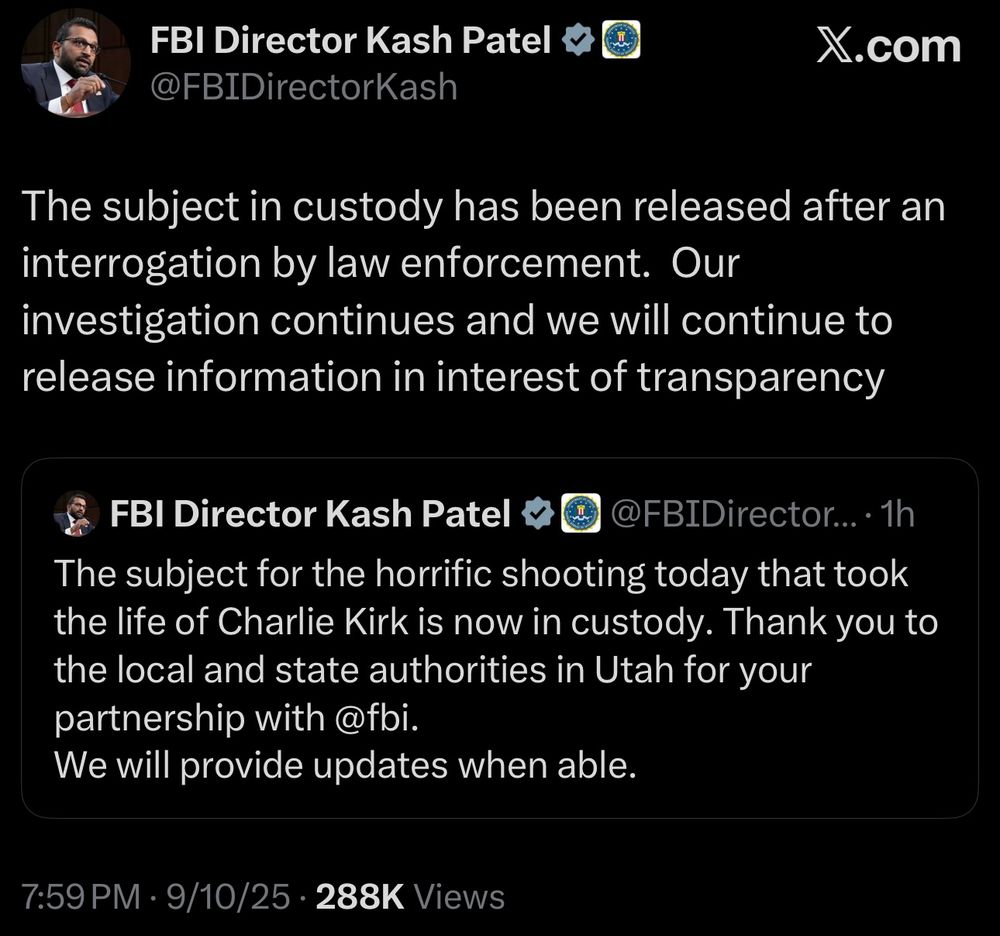Click the main post text about subject released
The image size is (1000, 936).
480,292
